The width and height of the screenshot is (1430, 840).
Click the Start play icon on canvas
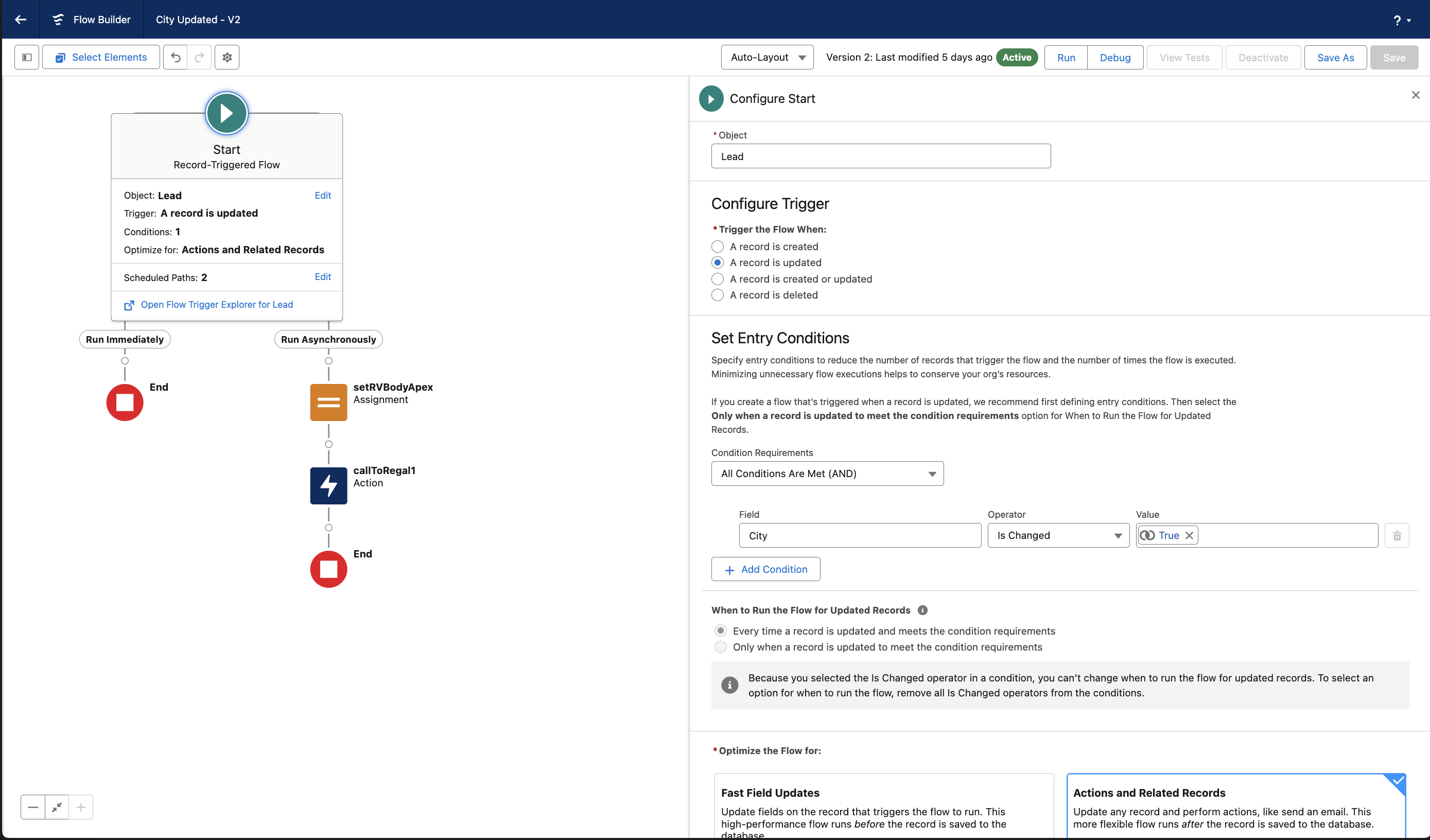(x=226, y=113)
